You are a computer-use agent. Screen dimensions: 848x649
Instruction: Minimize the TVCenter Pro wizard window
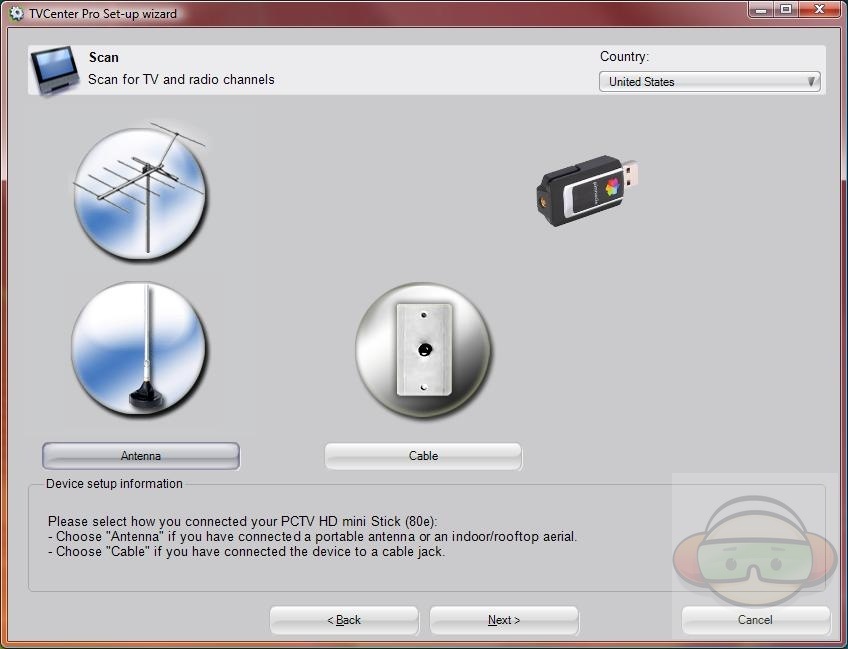coord(760,9)
